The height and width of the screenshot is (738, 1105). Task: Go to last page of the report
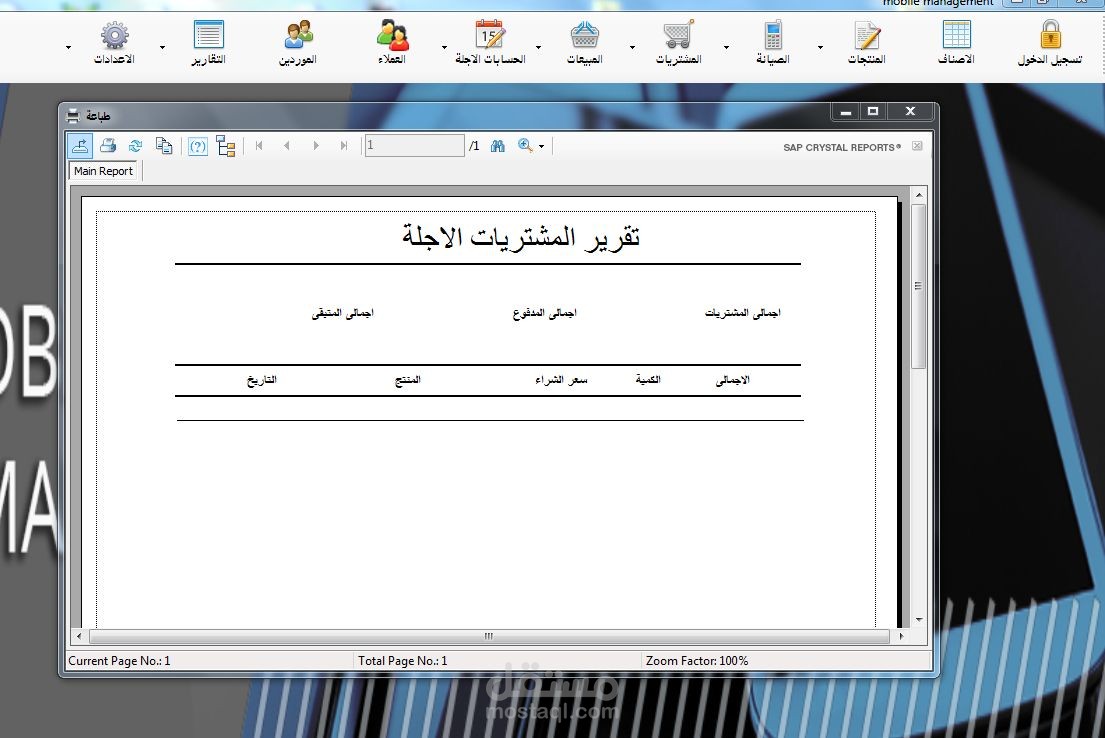click(x=344, y=146)
